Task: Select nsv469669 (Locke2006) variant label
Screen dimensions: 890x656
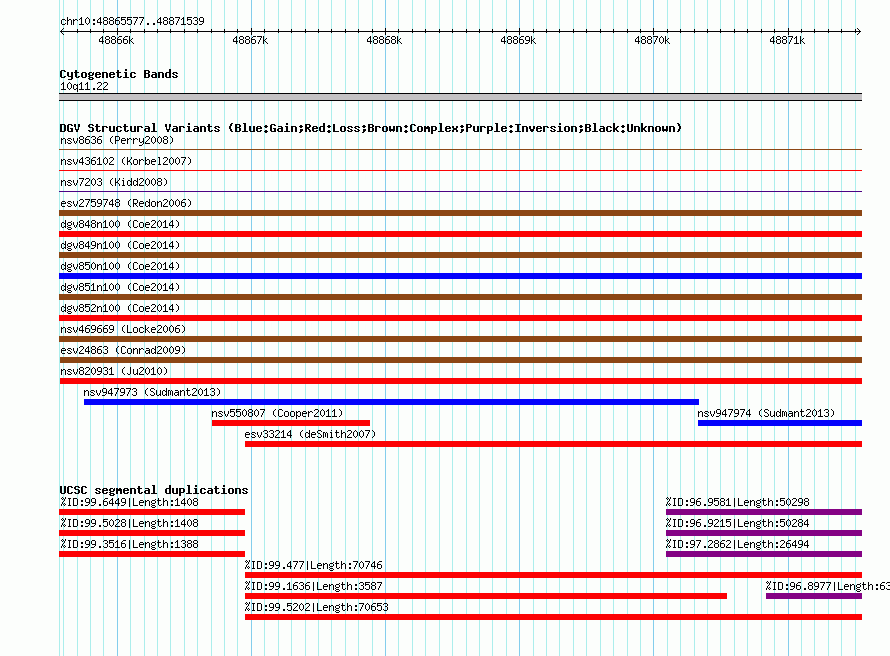Action: (x=123, y=329)
